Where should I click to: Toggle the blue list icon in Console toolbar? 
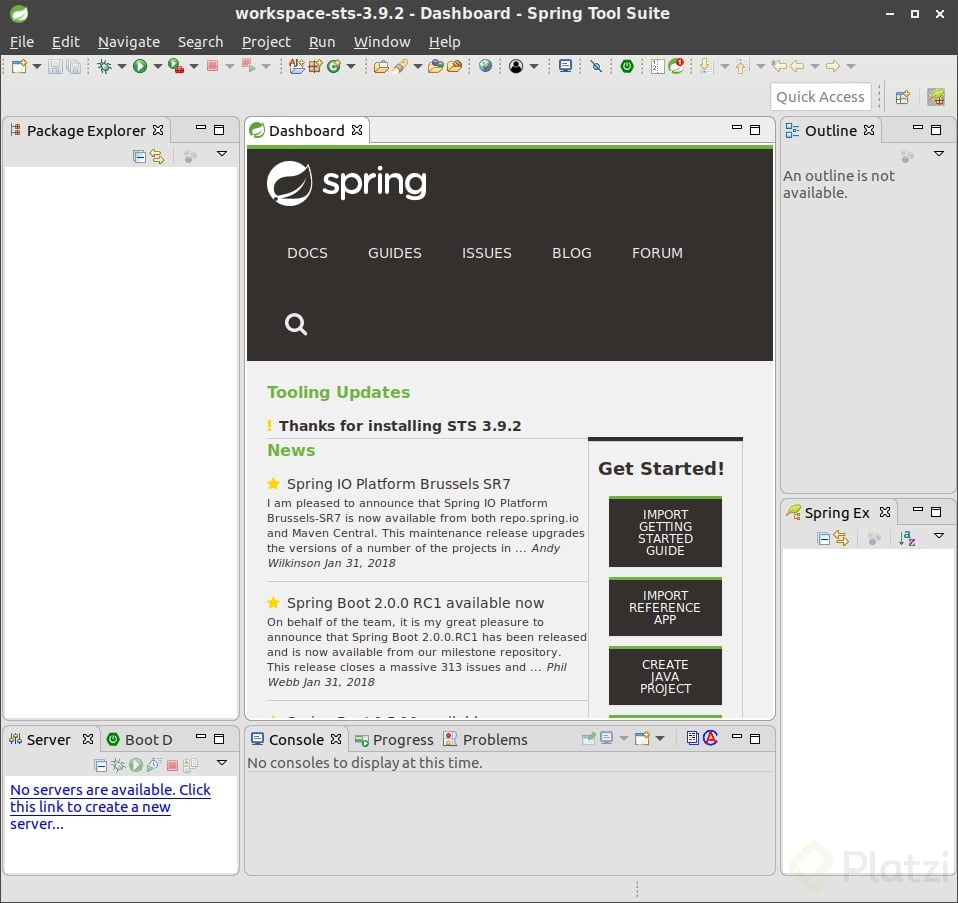point(692,738)
